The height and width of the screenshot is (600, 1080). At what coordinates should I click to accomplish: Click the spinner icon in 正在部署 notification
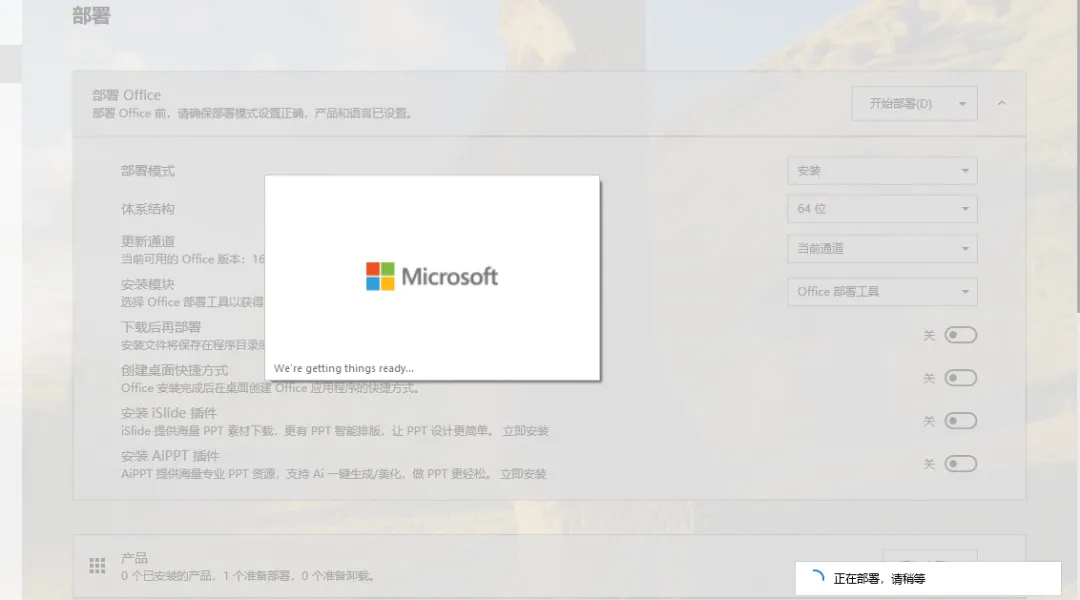tap(816, 578)
